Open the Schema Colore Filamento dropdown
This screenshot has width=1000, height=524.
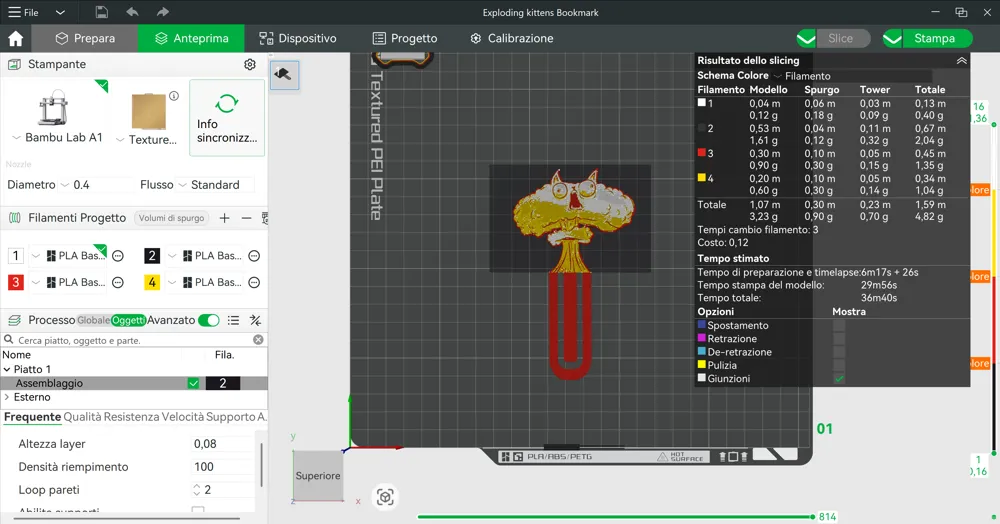coord(855,76)
